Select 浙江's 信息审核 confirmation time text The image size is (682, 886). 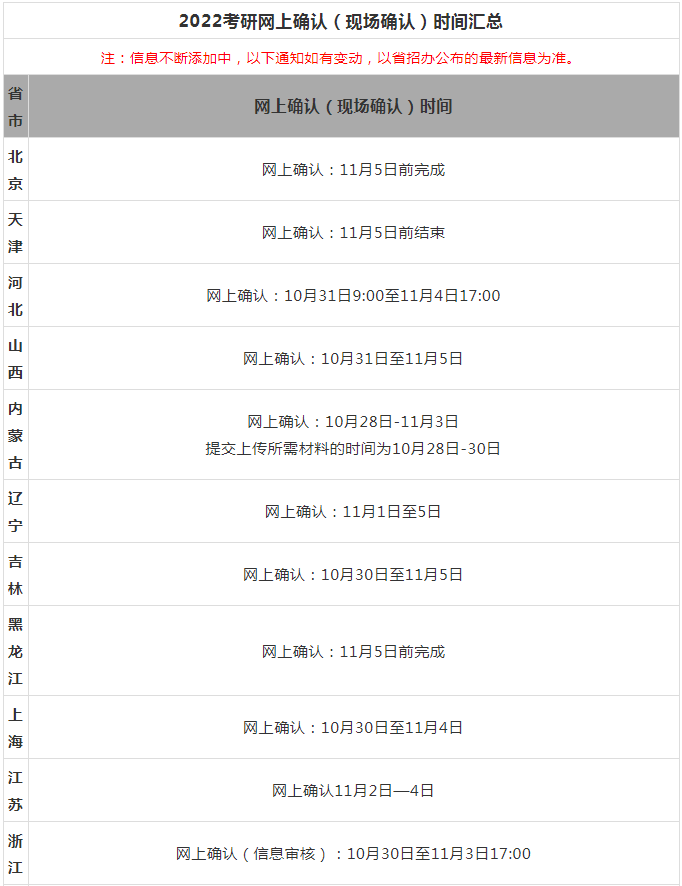pos(353,853)
